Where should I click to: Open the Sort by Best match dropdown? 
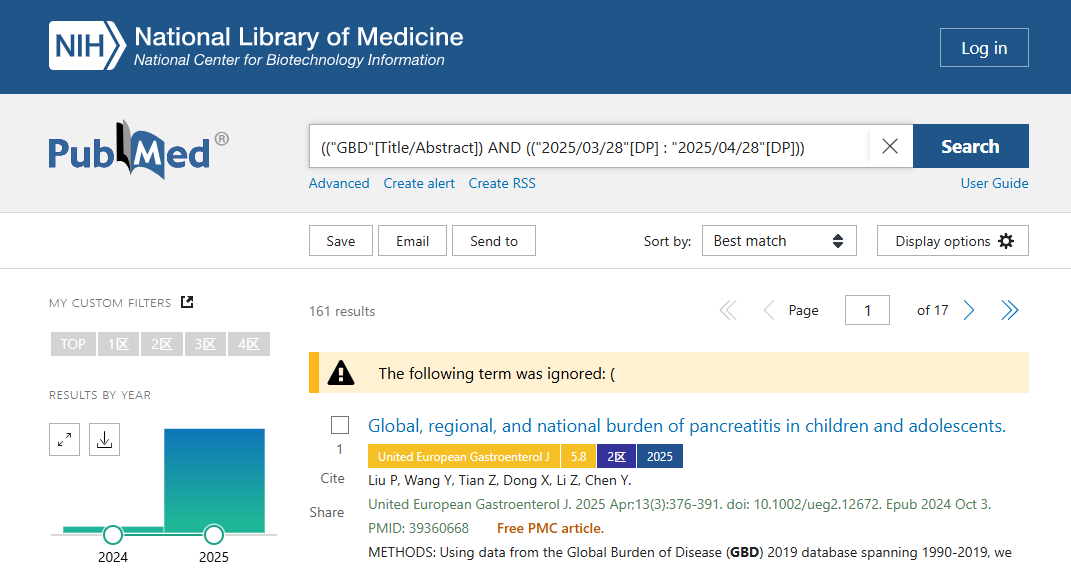pyautogui.click(x=779, y=241)
